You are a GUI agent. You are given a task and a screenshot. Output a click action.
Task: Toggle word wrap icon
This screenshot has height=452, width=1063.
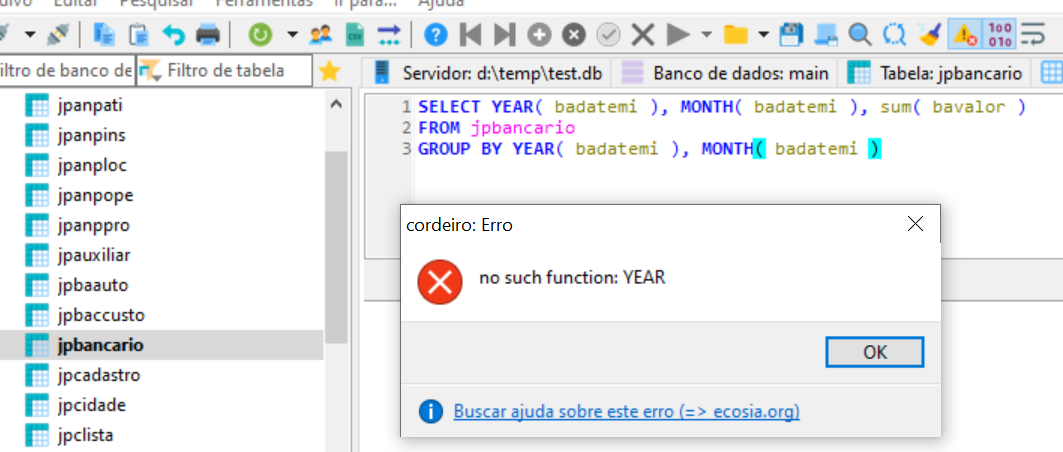coord(1032,34)
